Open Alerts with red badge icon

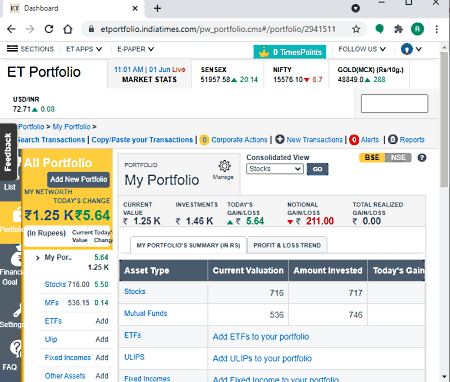(364, 140)
